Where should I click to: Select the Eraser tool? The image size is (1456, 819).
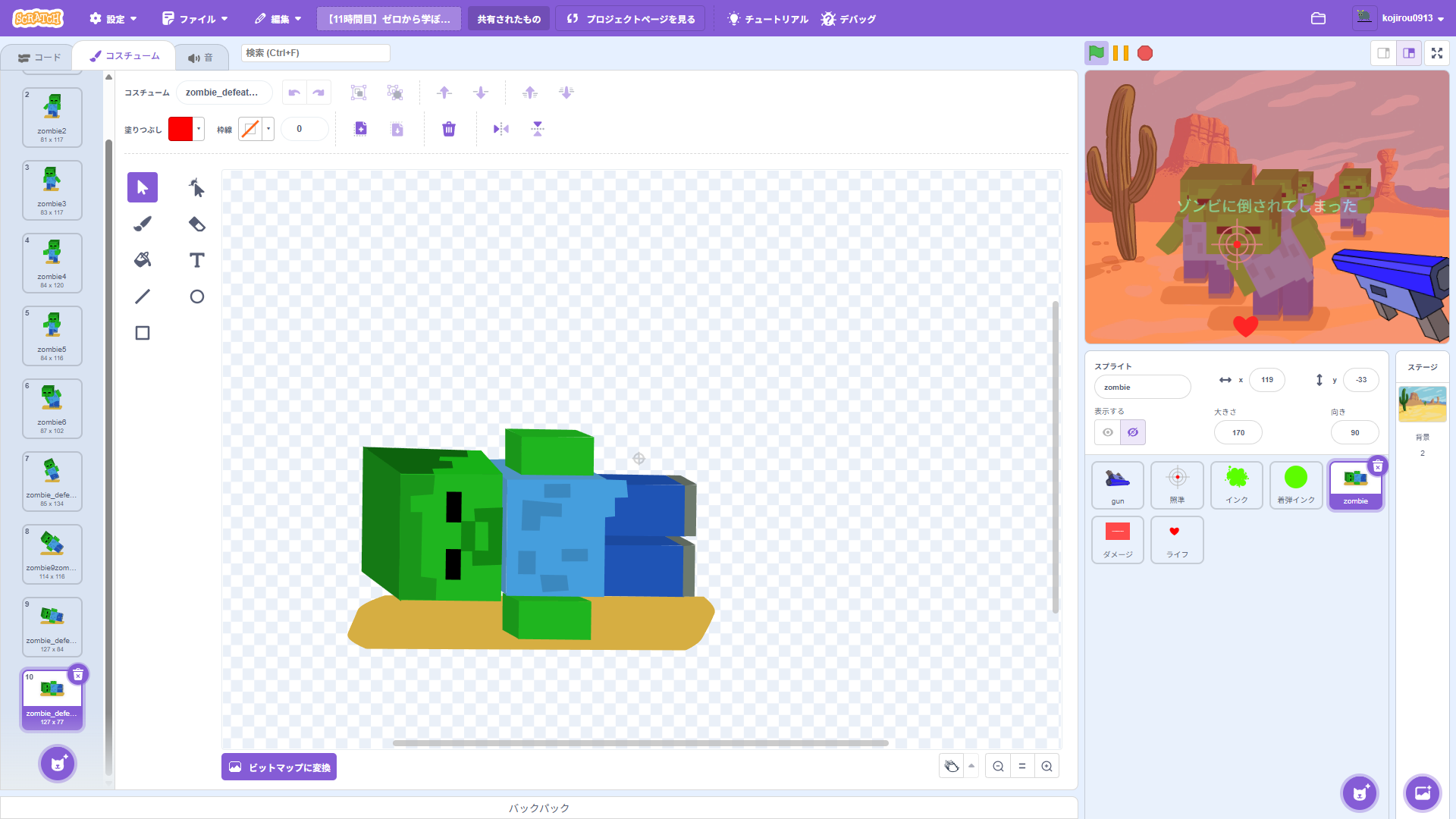tap(196, 224)
